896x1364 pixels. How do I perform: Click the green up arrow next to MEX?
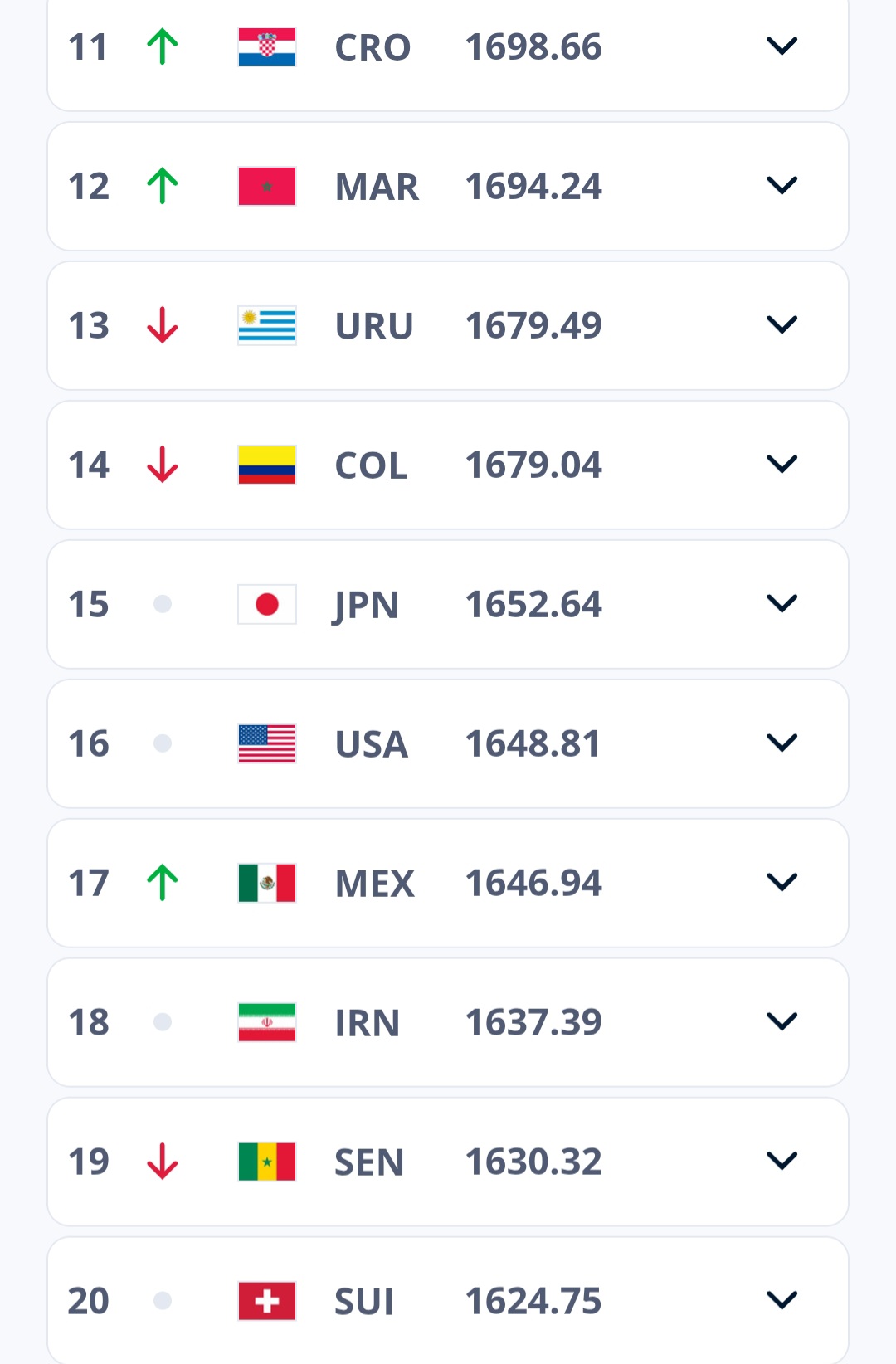(163, 883)
